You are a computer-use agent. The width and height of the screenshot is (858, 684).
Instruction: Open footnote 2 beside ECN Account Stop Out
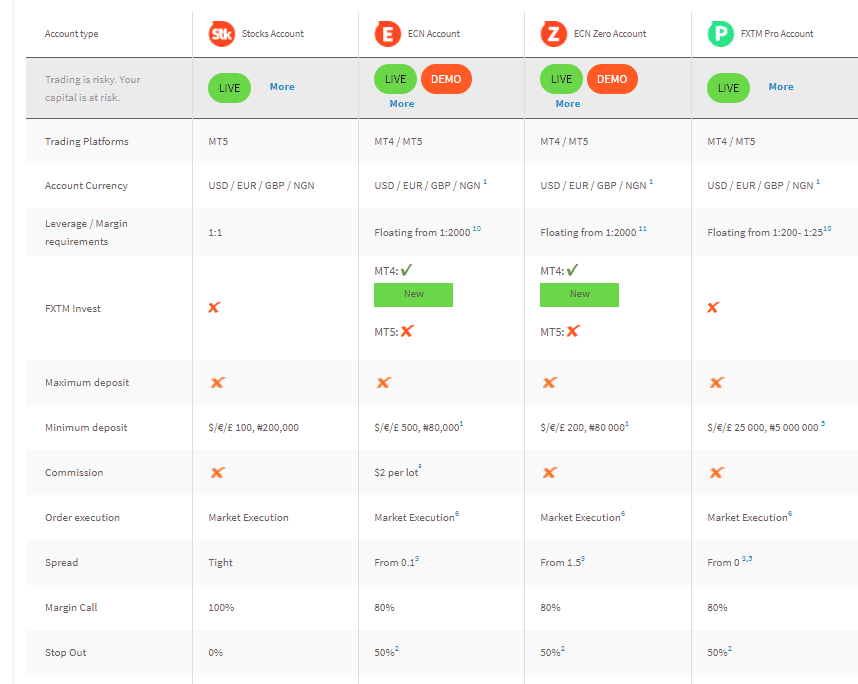point(397,649)
